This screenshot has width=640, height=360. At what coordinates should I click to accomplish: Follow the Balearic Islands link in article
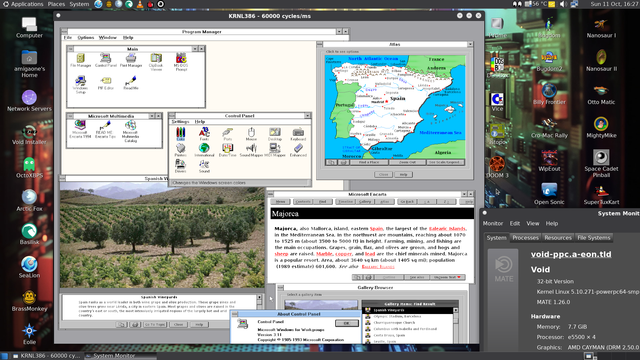(447, 229)
